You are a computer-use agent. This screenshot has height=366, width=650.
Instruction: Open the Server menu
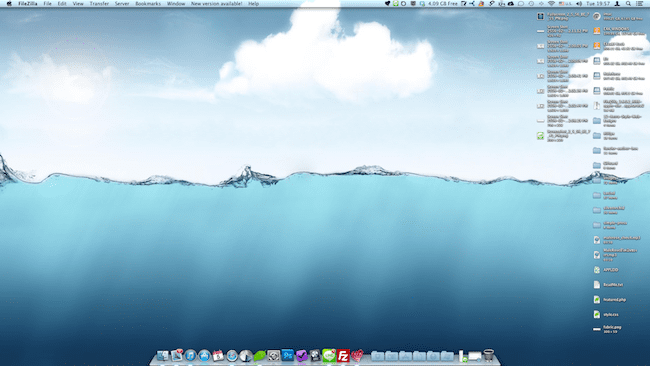122,4
